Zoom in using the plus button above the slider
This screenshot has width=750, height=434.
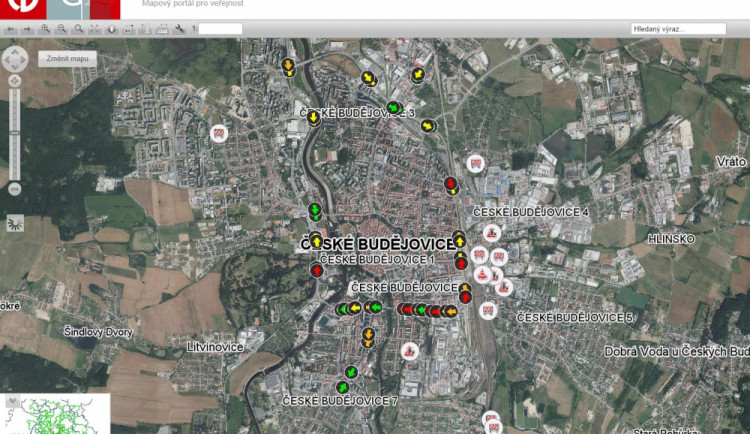point(14,80)
